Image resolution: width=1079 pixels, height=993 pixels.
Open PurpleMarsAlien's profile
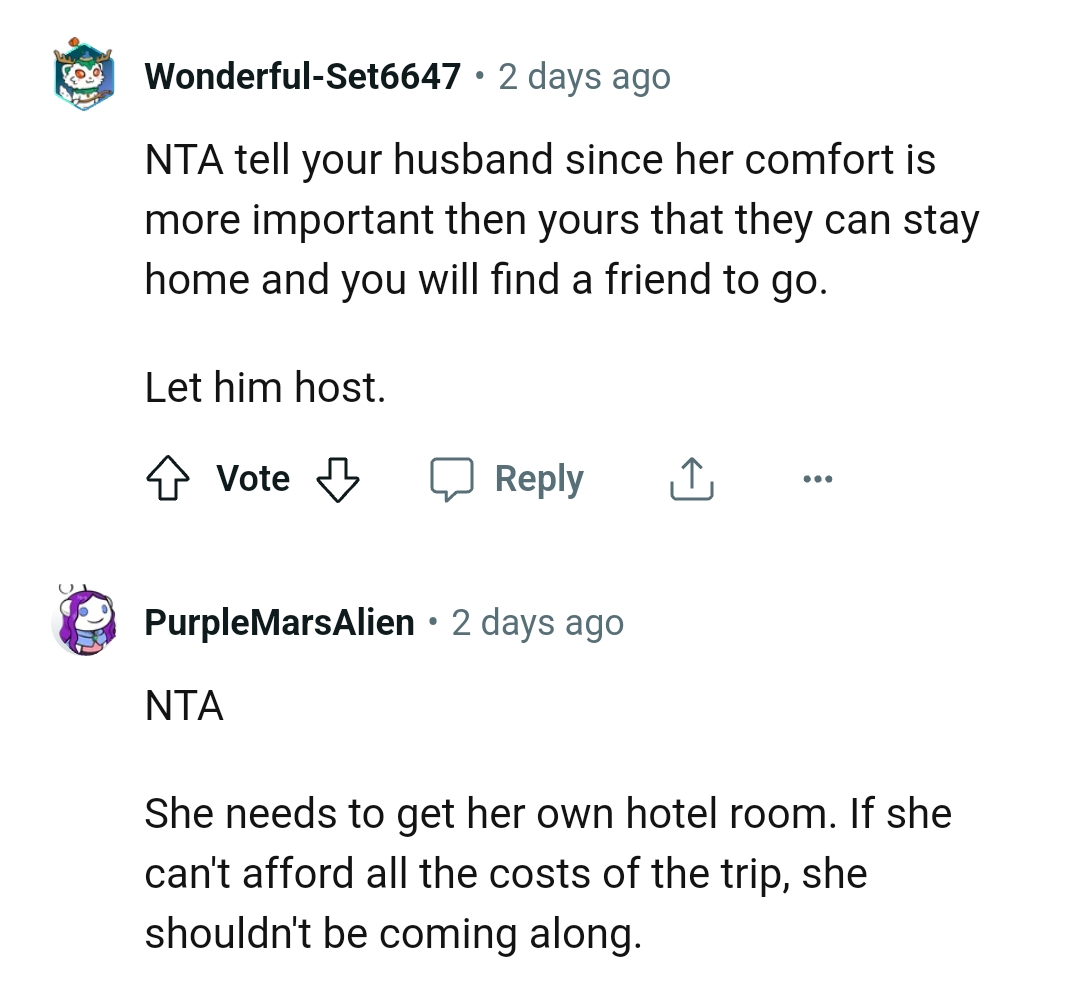coord(279,621)
